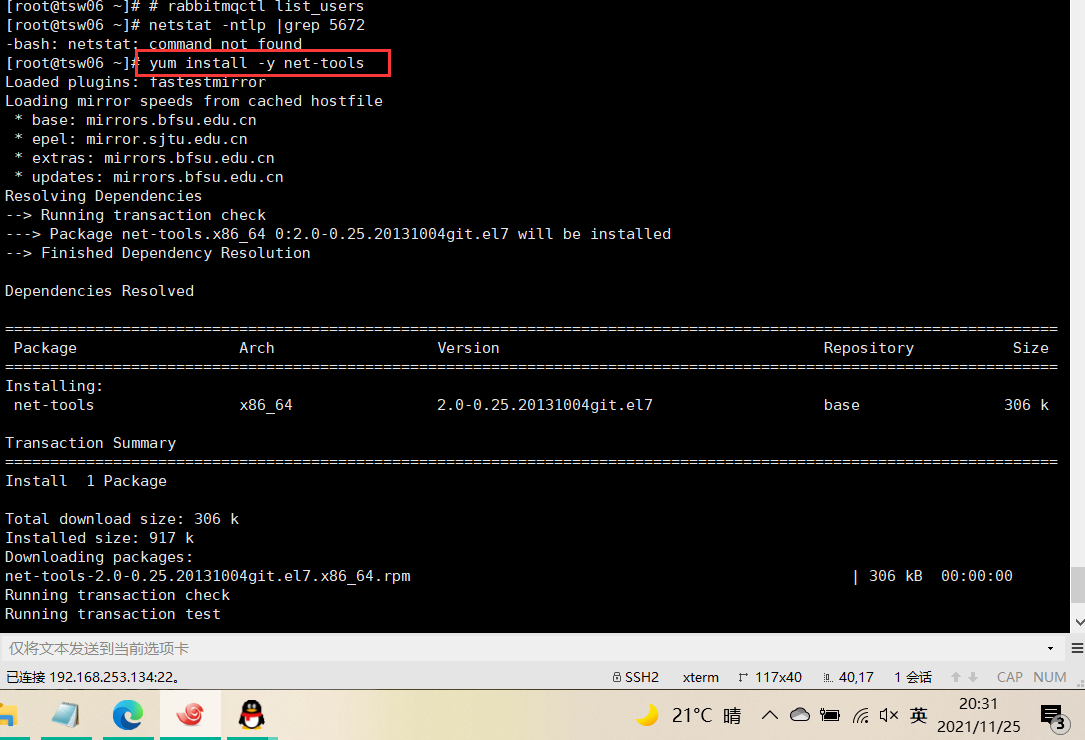Click the 'base' repository cell
The height and width of the screenshot is (740, 1085).
(x=841, y=405)
